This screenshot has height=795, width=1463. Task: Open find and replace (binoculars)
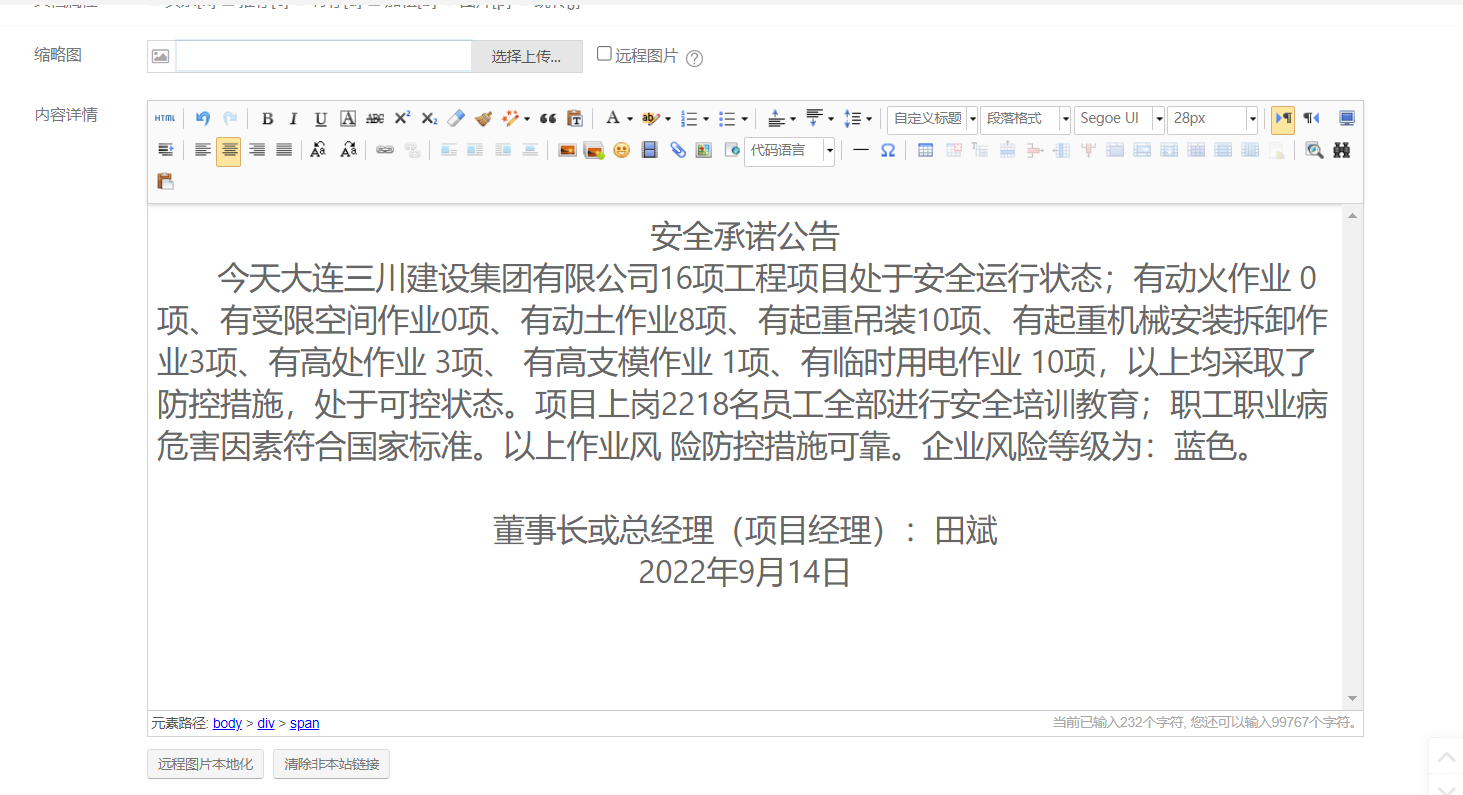point(1342,150)
